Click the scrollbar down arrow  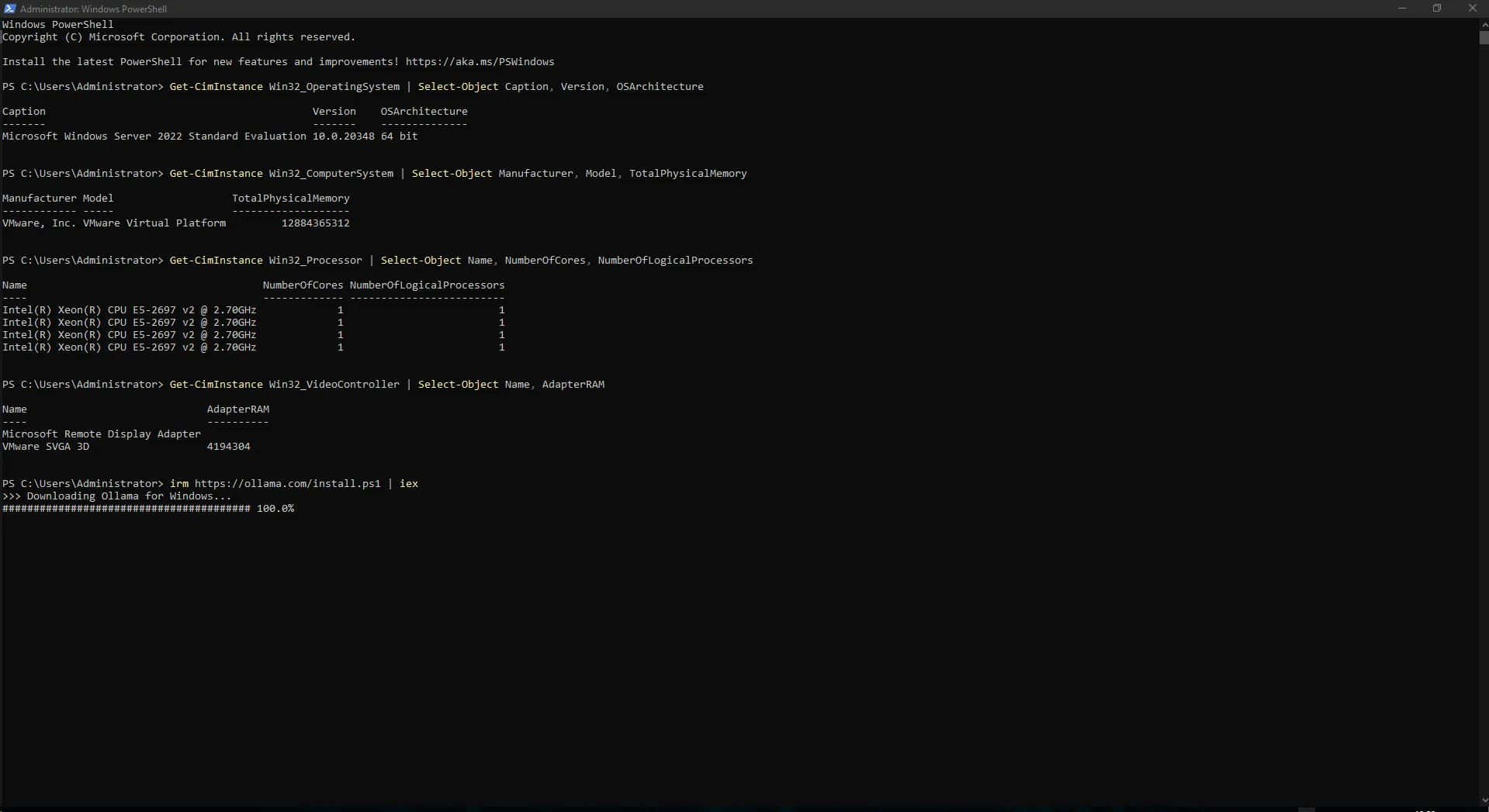point(1484,800)
